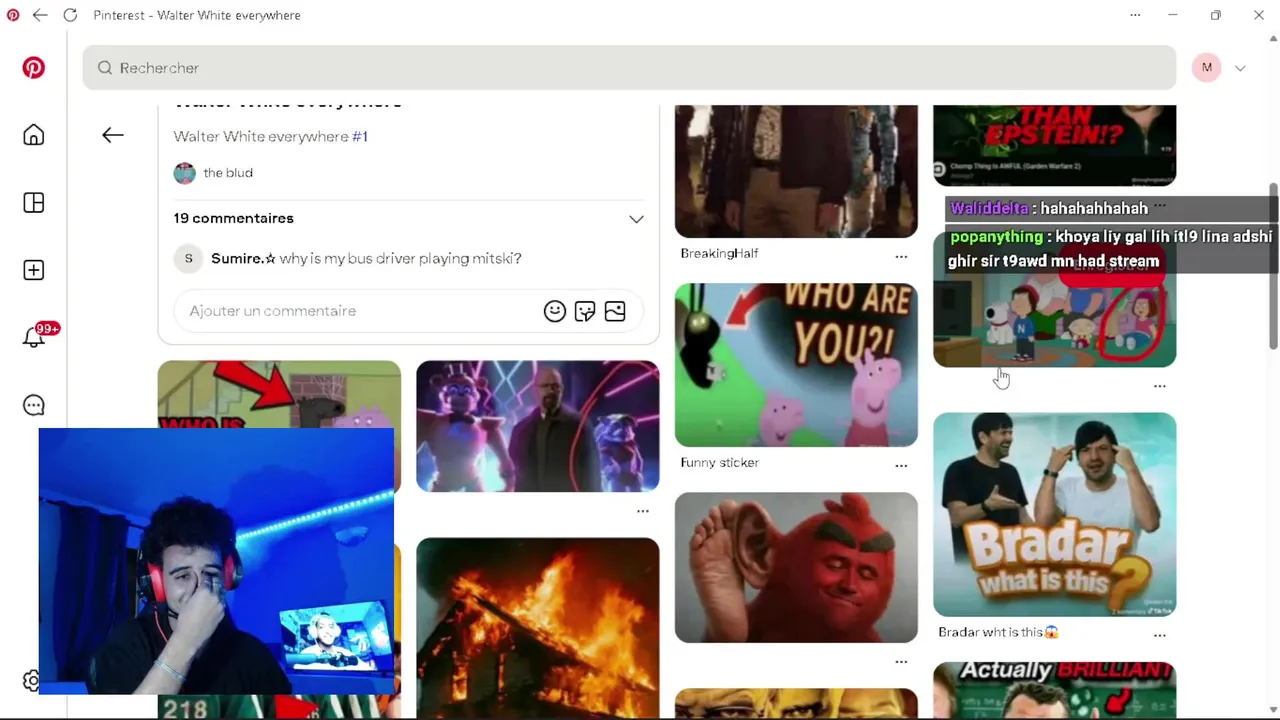Image resolution: width=1280 pixels, height=720 pixels.
Task: Open the #1 hashtag link
Action: [x=360, y=136]
